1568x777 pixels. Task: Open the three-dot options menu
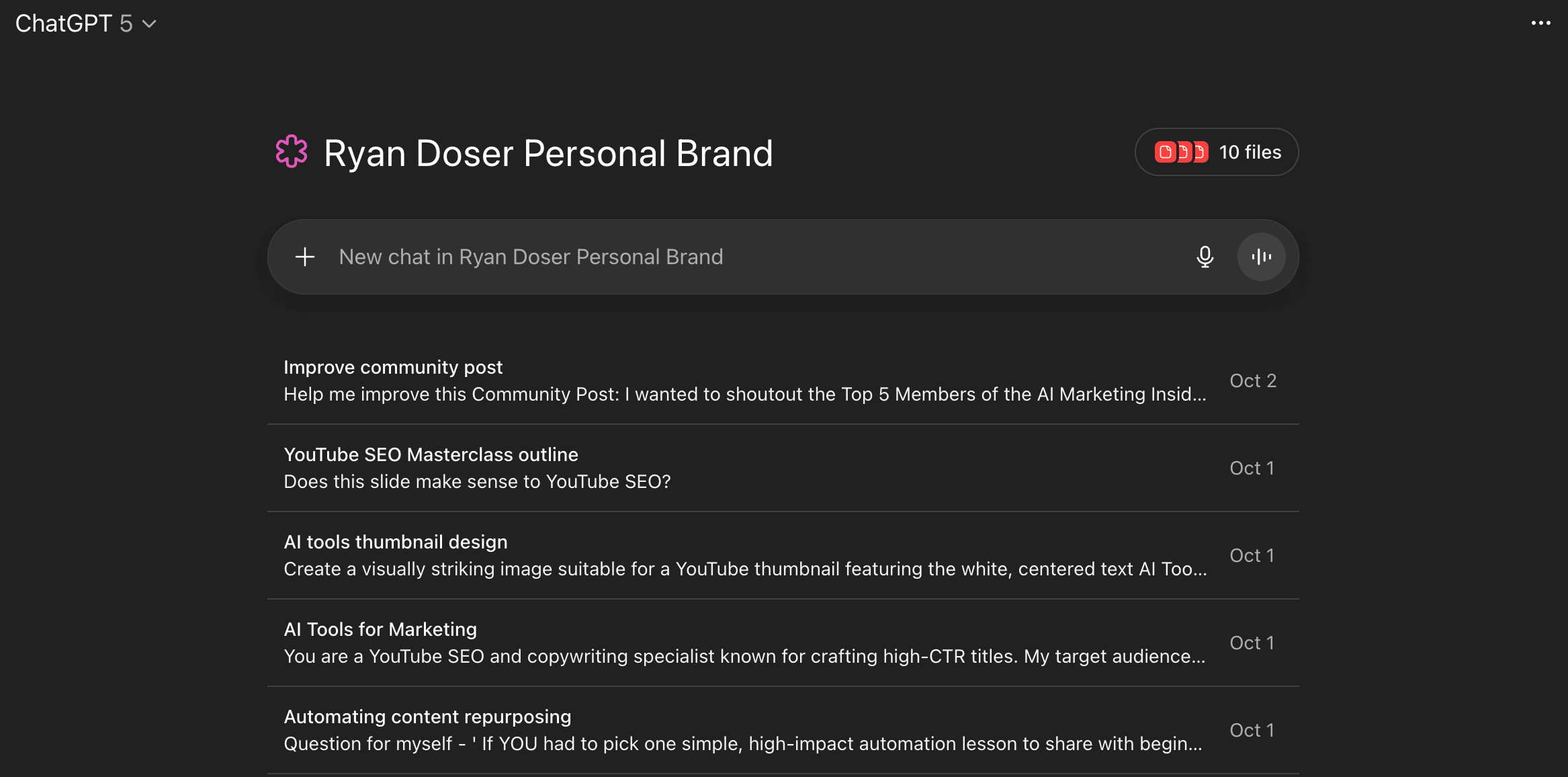[x=1540, y=23]
